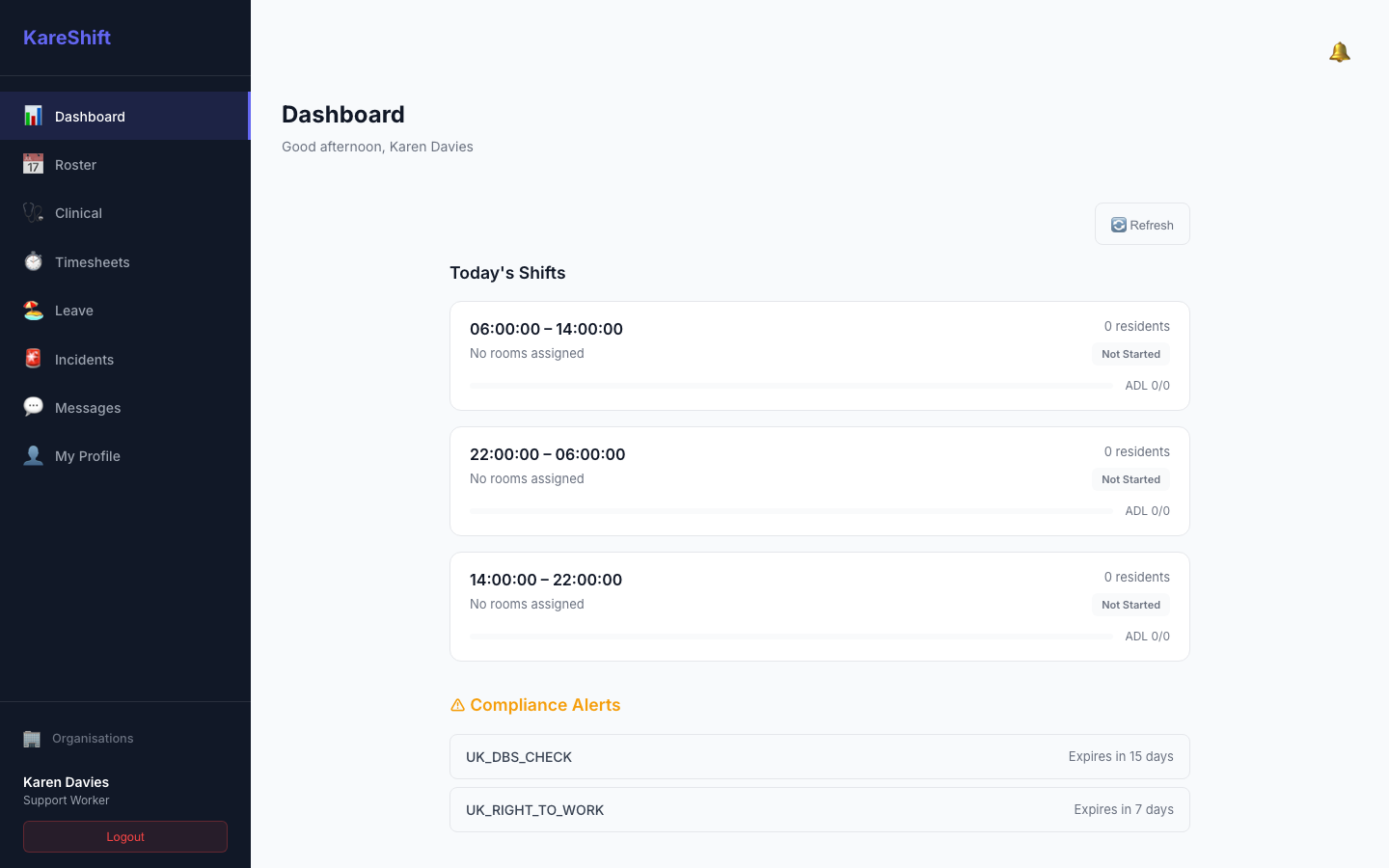
Task: Click the Organisations building icon
Action: 32,739
